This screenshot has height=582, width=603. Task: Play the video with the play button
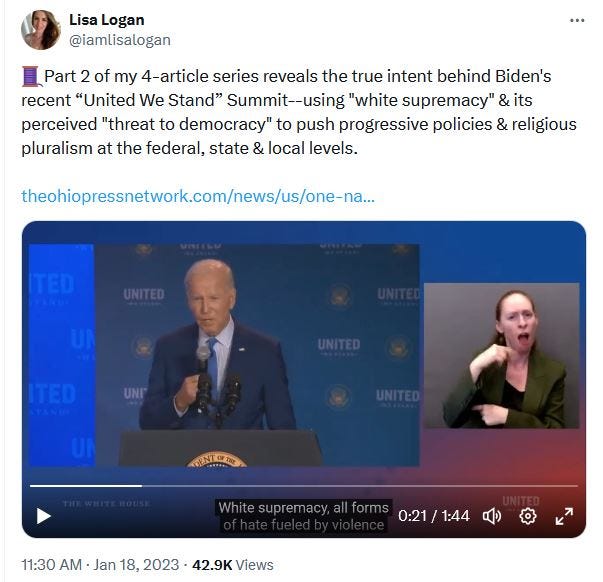43,516
